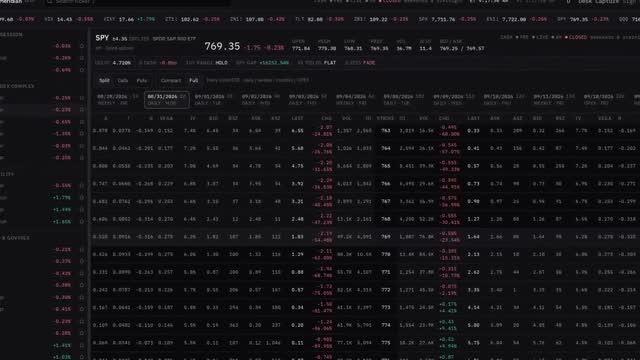Select the 09/01/2026 daily expiry tab
This screenshot has height=360, width=640.
[213, 100]
